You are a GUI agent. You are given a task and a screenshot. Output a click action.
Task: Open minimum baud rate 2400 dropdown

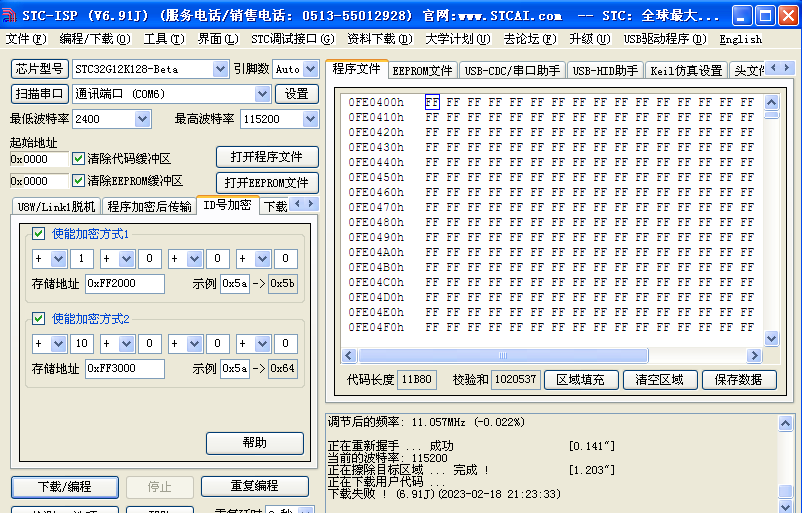pos(143,119)
